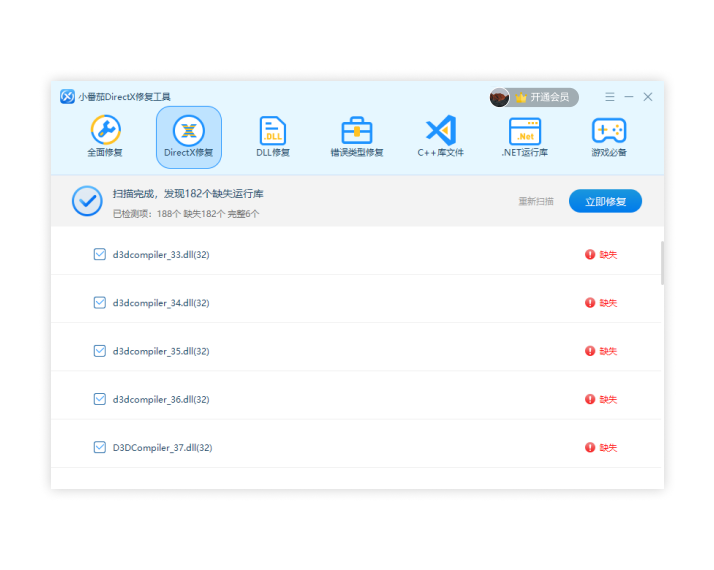Click the 重新扫描 rescan link
The width and height of the screenshot is (714, 570).
[x=536, y=201]
